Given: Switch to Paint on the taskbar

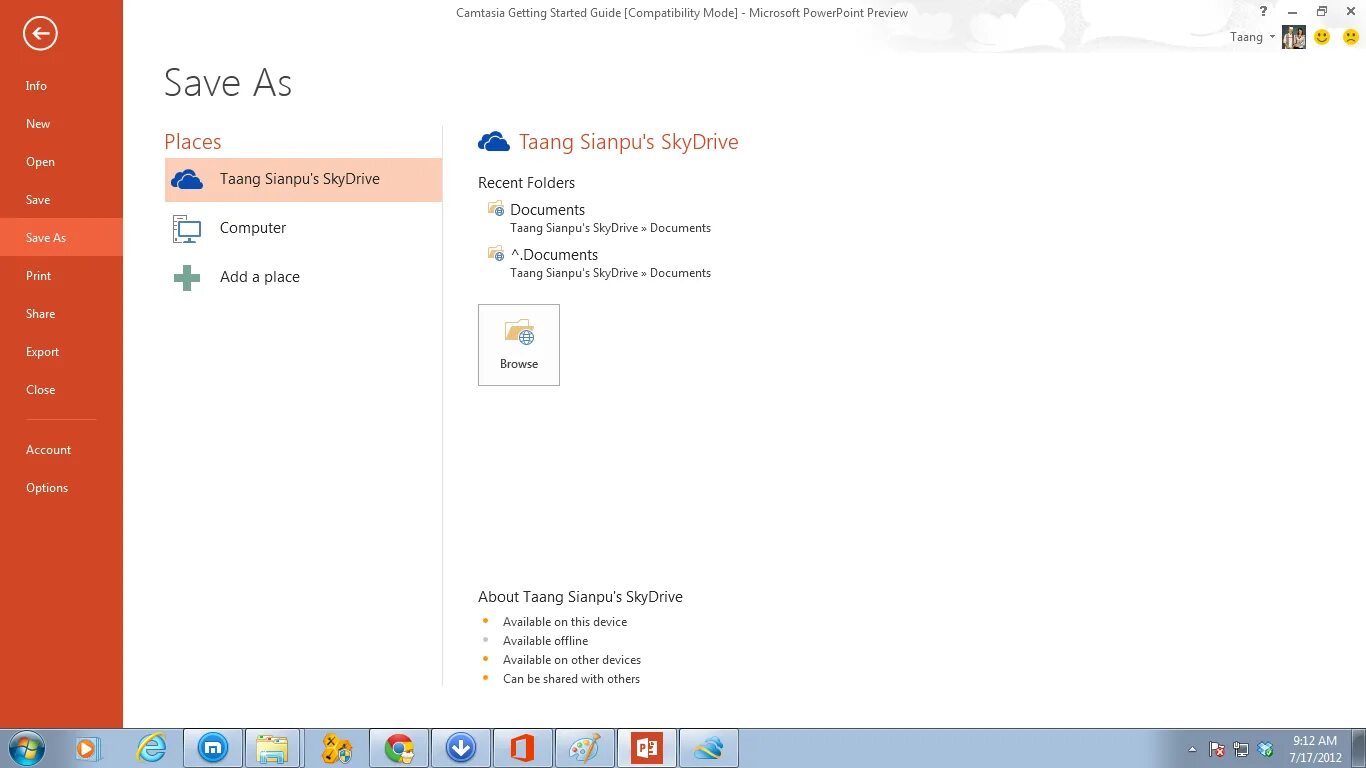Looking at the screenshot, I should click(x=584, y=748).
